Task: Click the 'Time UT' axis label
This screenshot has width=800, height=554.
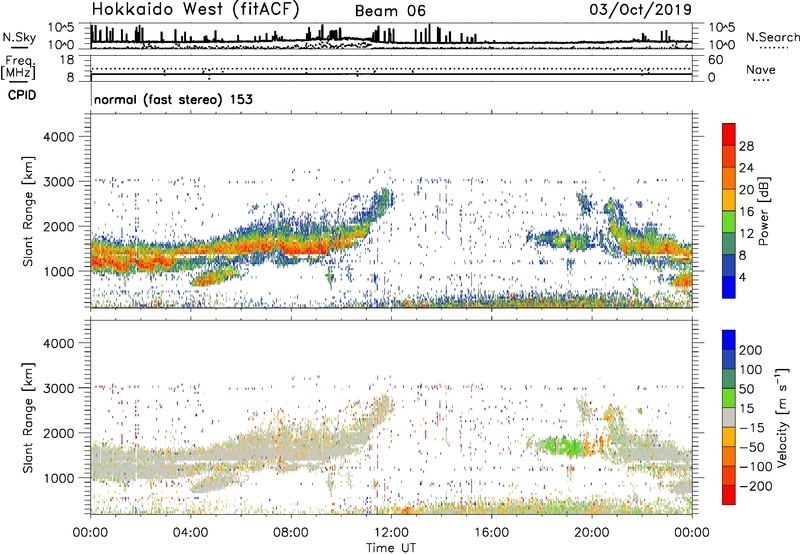Action: [x=391, y=547]
